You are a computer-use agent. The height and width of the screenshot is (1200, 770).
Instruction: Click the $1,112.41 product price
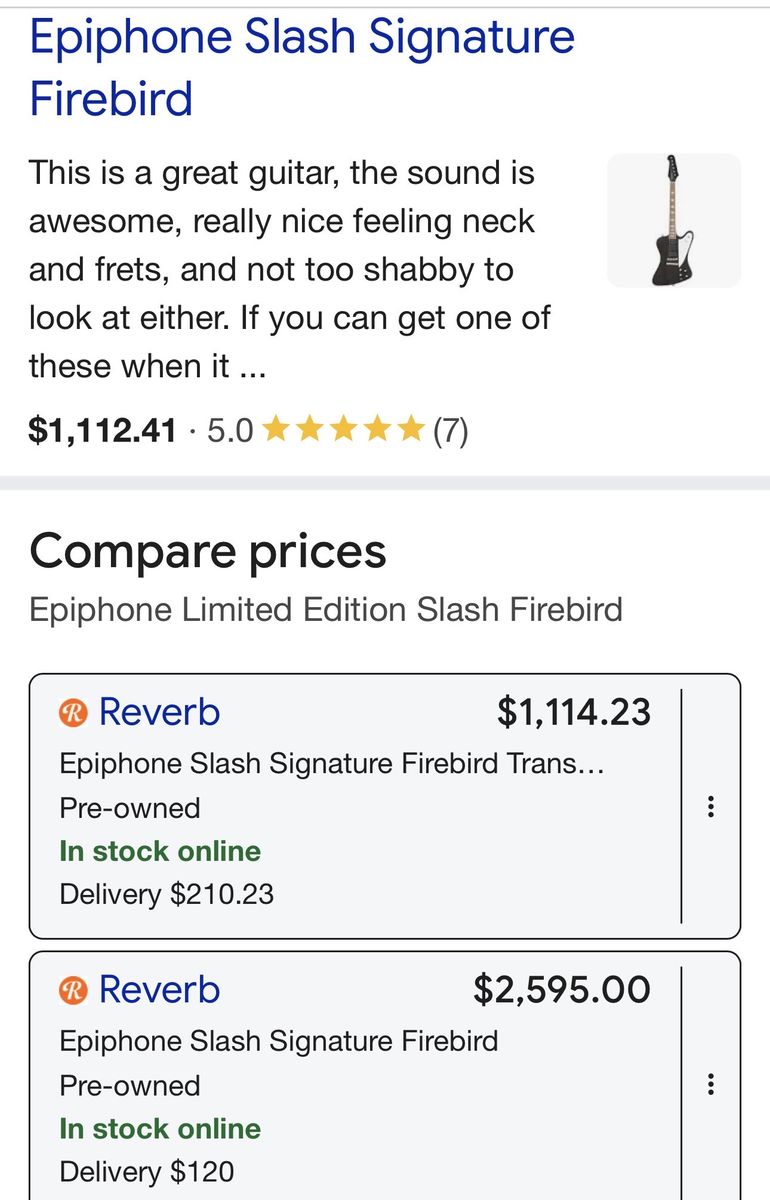pyautogui.click(x=103, y=431)
